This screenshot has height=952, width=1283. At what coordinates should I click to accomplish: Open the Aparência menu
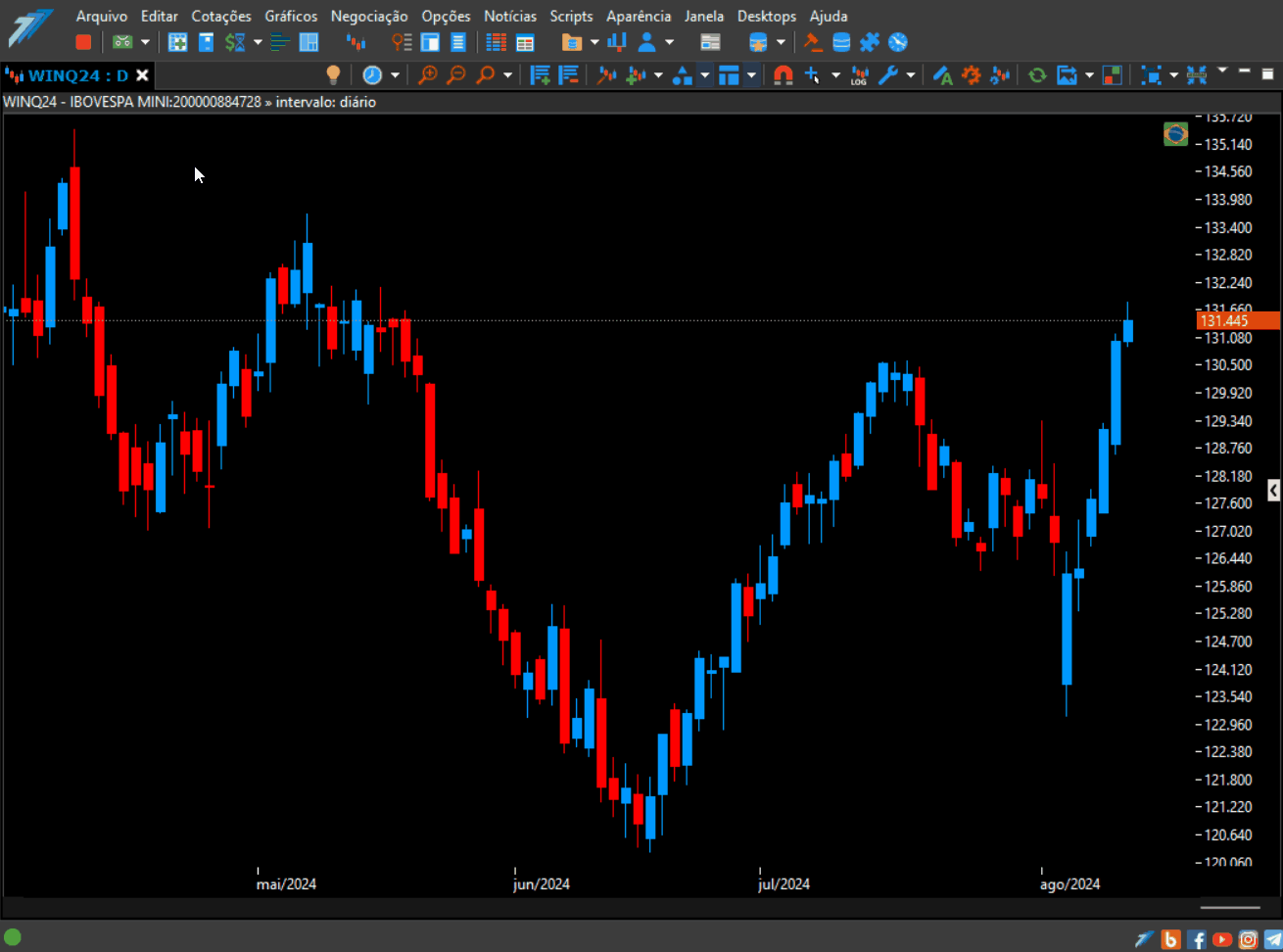coord(639,16)
